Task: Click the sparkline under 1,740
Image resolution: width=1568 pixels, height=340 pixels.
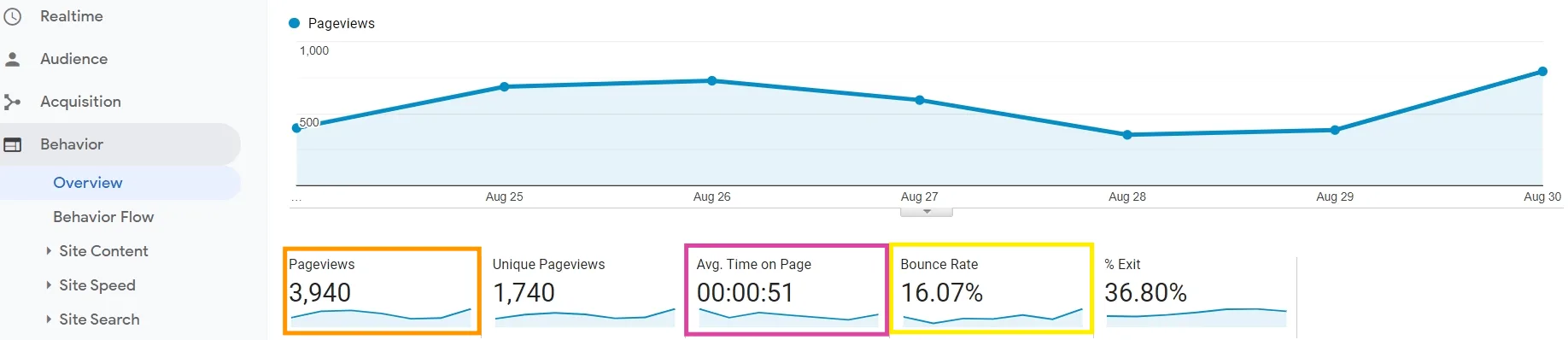Action: (585, 317)
